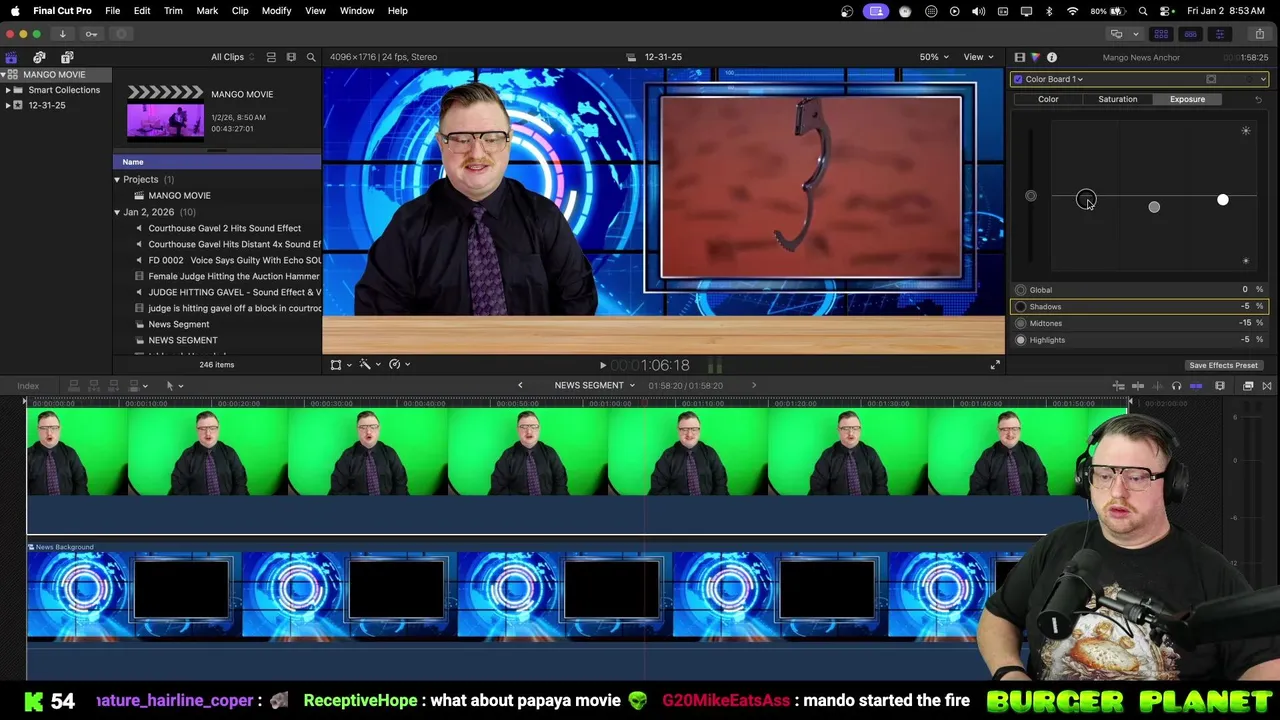The height and width of the screenshot is (720, 1280).
Task: Open the Photos and Audio sidebar
Action: 39,57
